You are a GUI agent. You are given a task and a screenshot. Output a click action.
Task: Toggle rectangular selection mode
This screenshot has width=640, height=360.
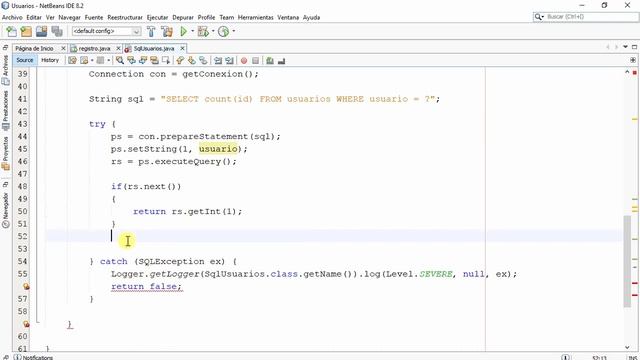tap(166, 60)
